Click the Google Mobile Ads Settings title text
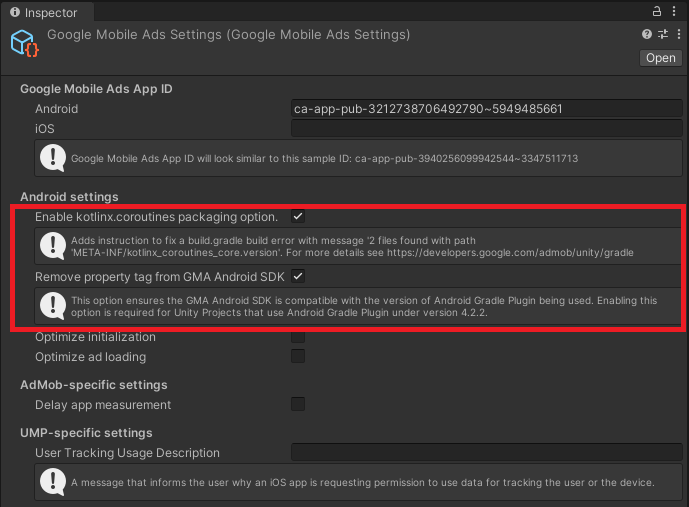 point(228,35)
